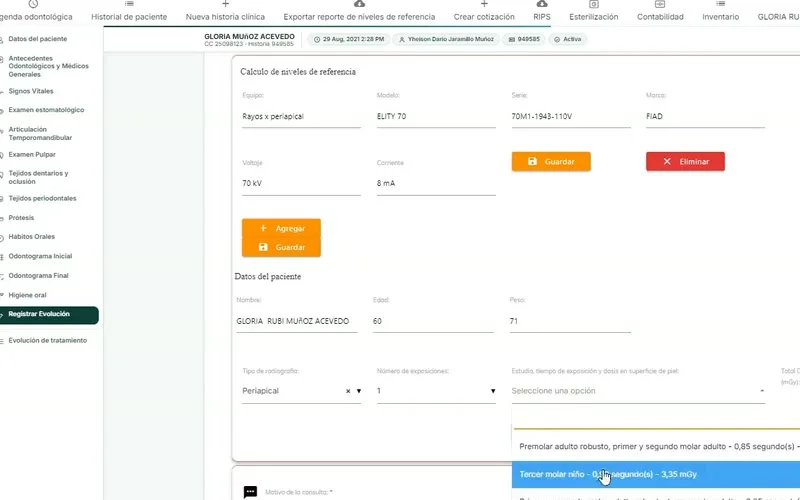
Task: Open Odontograma Final
Action: click(38, 276)
